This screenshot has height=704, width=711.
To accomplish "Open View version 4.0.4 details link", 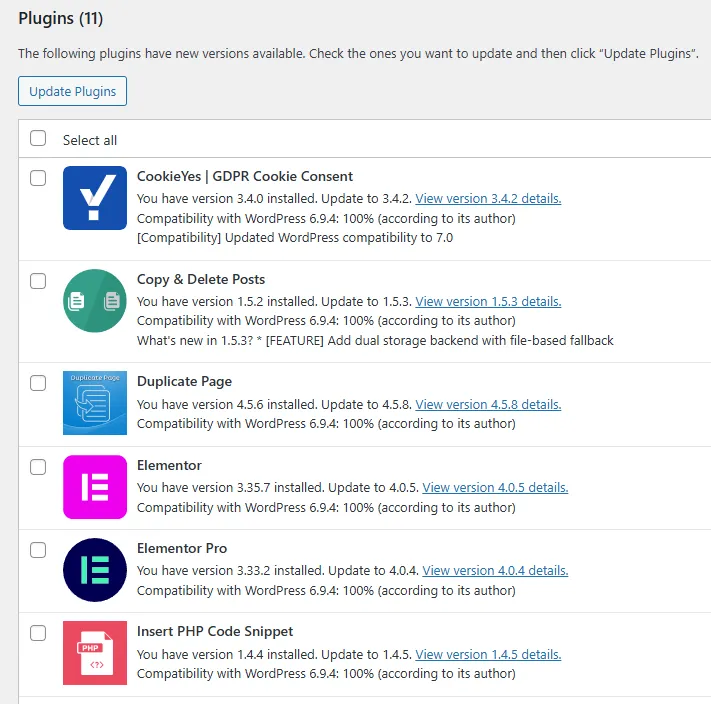I will coord(495,570).
